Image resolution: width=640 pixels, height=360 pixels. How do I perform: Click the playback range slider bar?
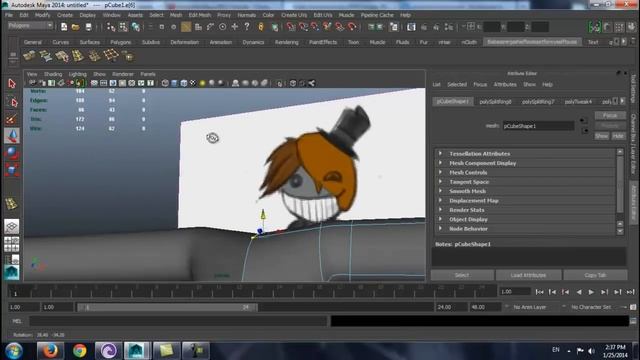(167, 307)
